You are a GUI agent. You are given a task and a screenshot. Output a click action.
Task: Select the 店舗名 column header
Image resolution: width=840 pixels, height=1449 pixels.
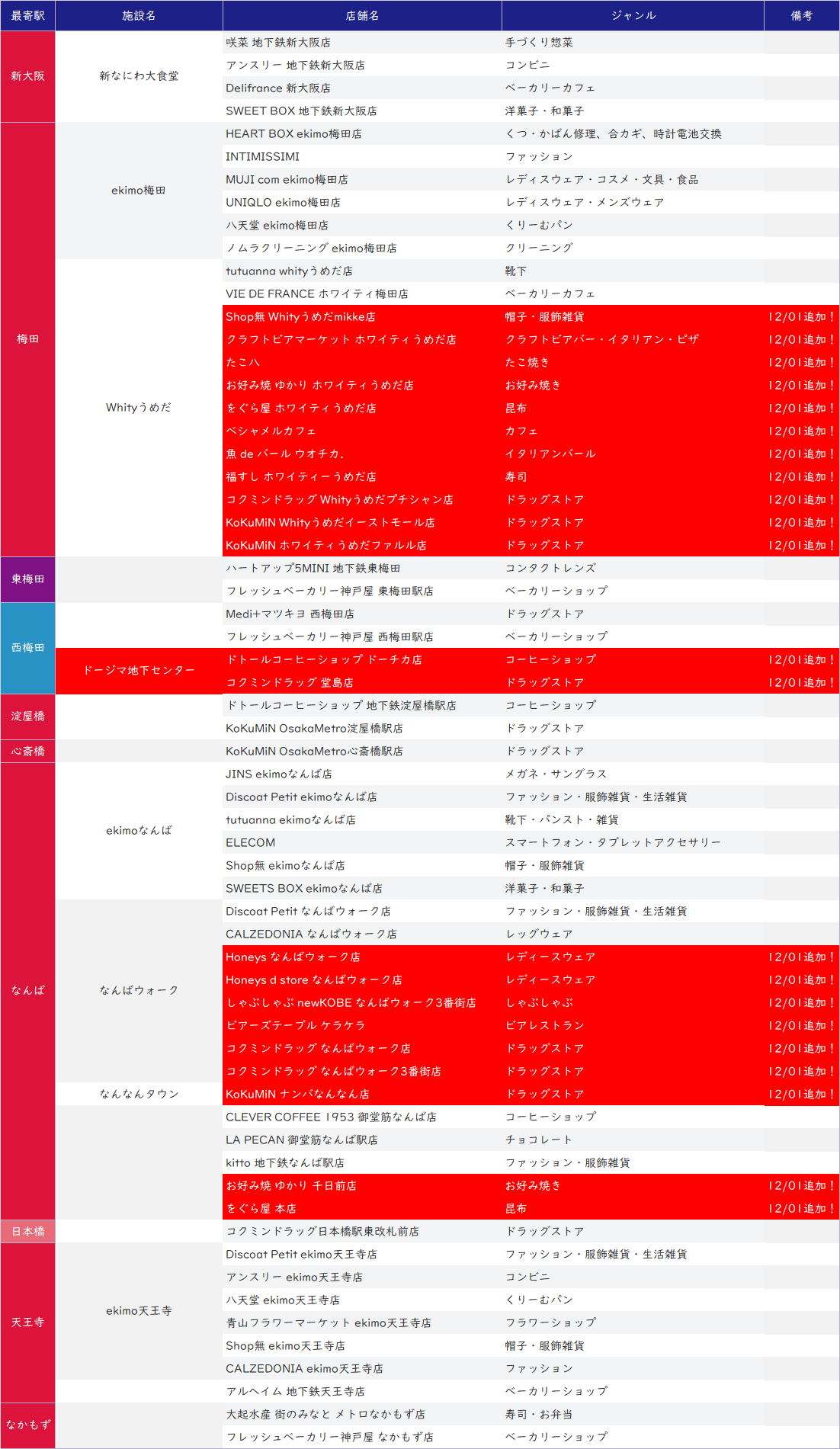(x=362, y=15)
